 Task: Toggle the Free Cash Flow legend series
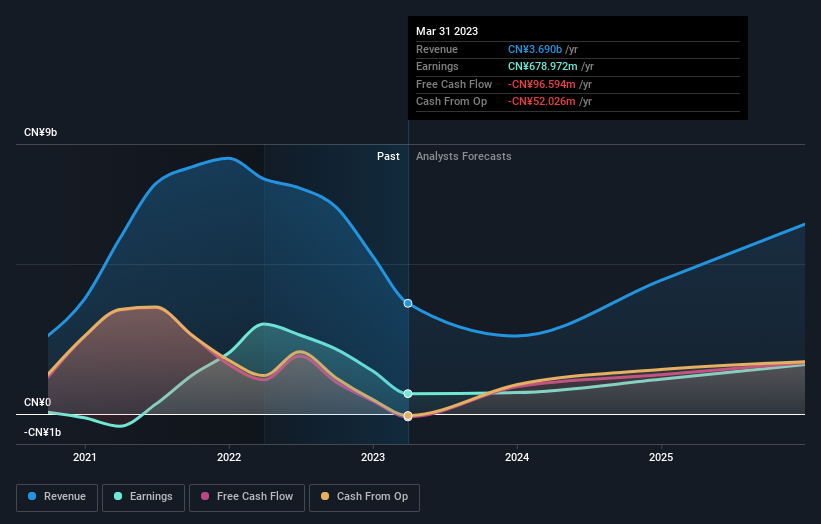click(247, 497)
